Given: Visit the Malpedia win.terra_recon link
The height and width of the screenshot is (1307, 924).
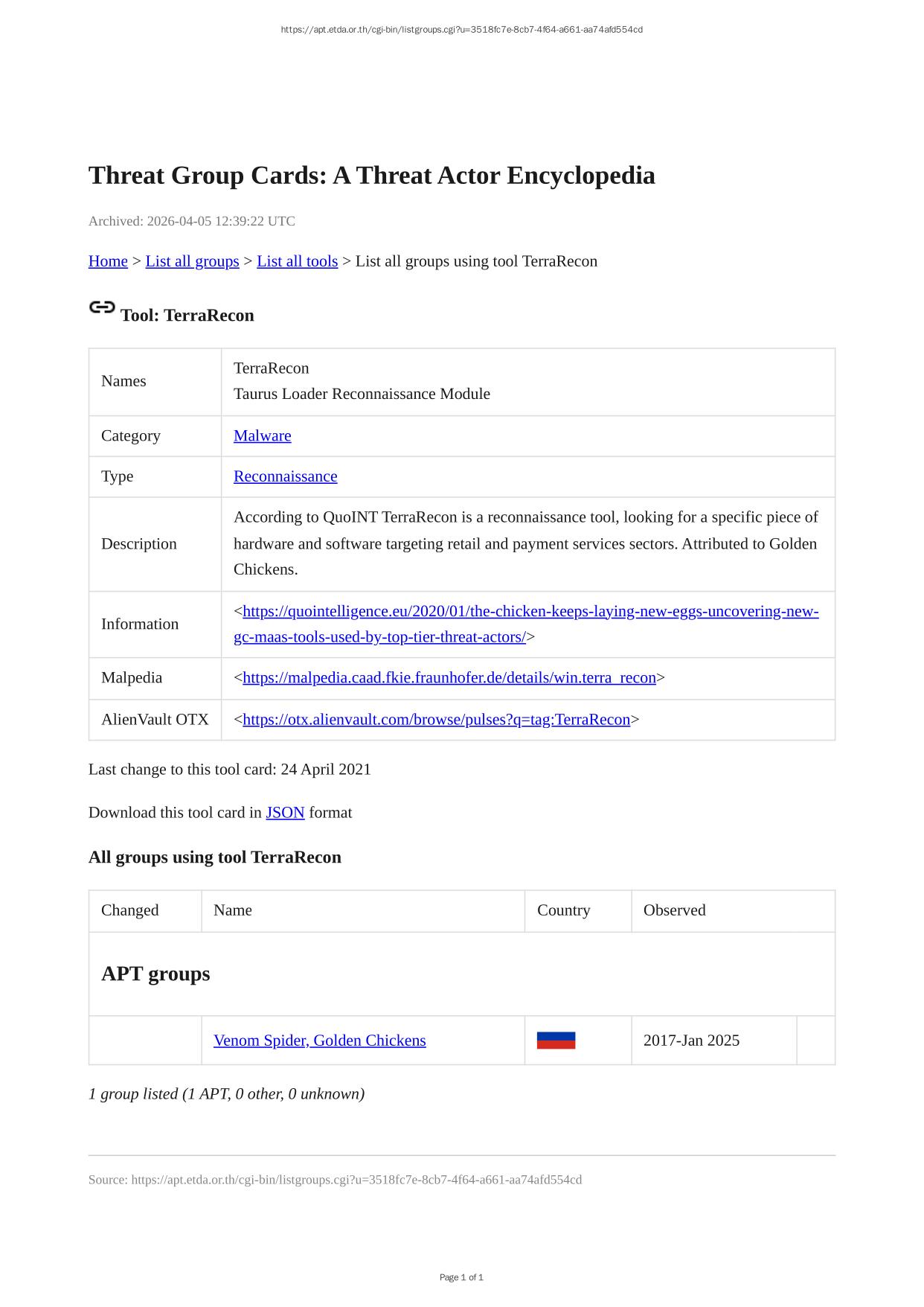Looking at the screenshot, I should (449, 677).
